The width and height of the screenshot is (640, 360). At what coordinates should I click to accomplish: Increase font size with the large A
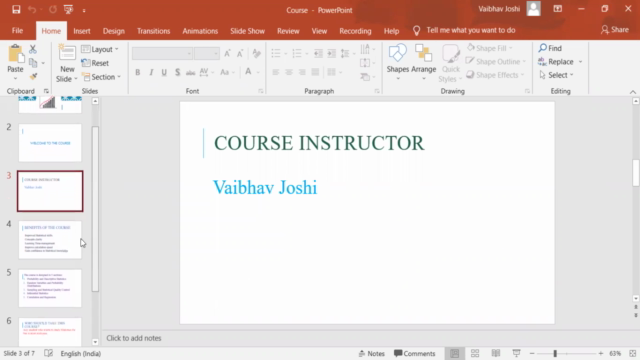click(x=227, y=53)
